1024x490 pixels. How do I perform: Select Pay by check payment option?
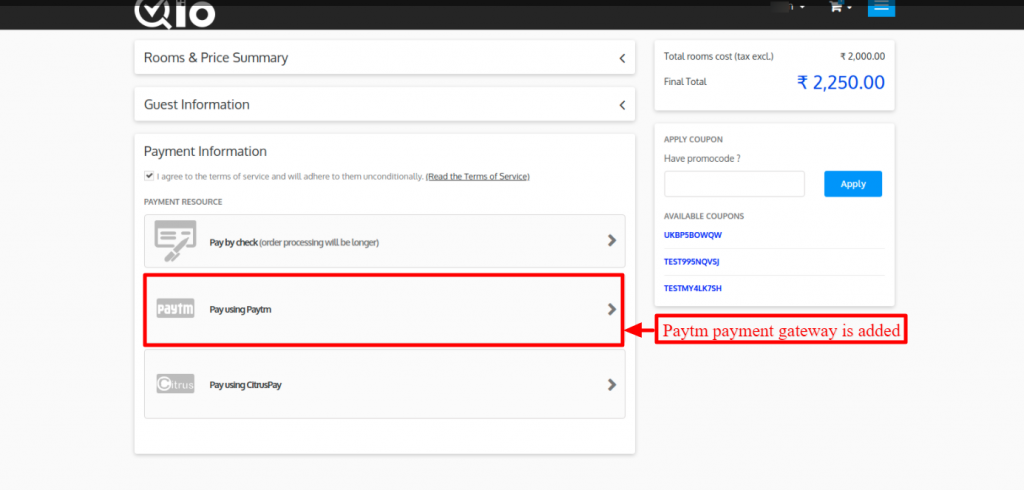click(385, 241)
